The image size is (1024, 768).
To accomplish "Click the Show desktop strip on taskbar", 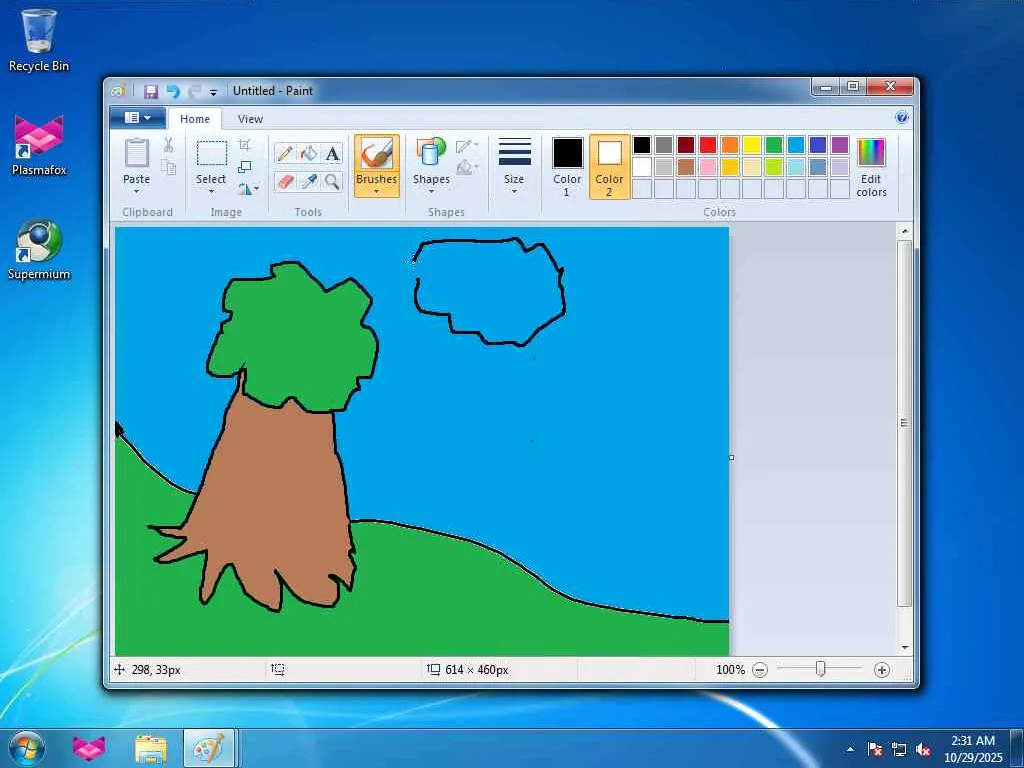I will (x=1017, y=748).
